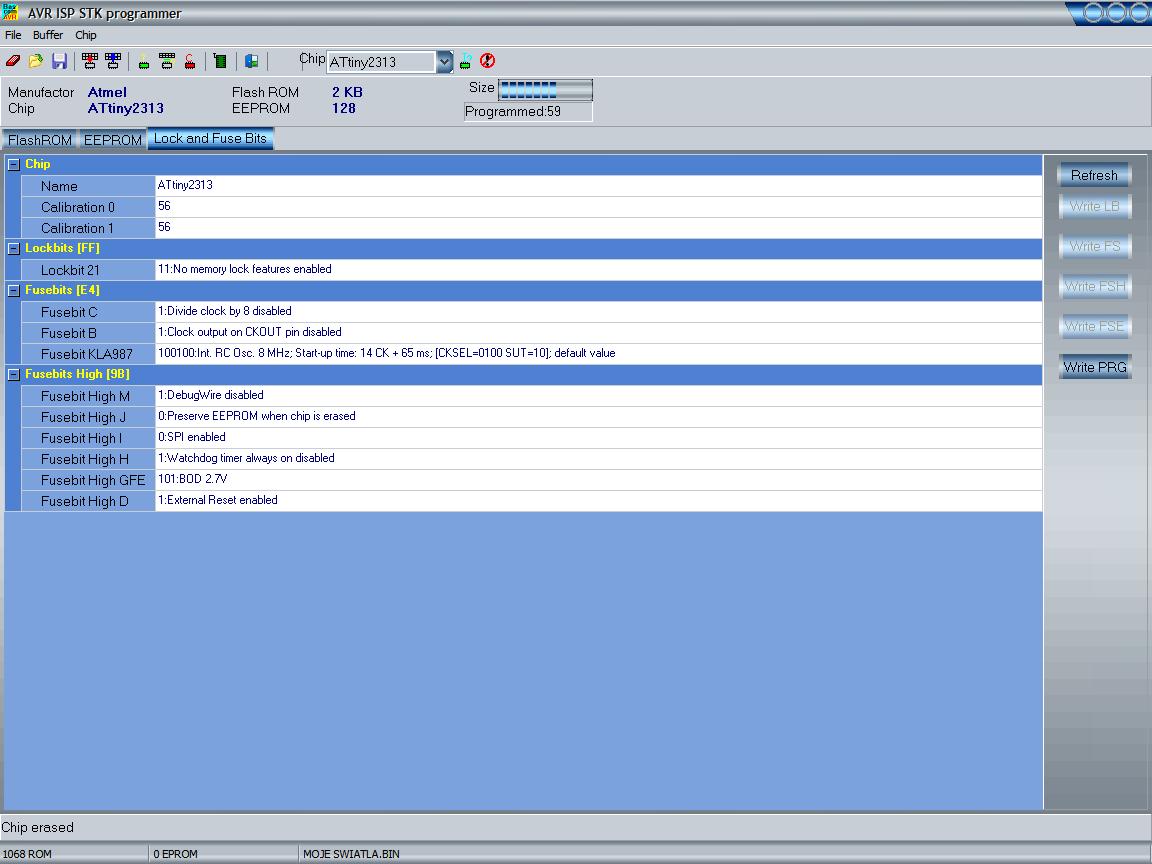Save buffer using the blue floppy disk icon

point(59,61)
